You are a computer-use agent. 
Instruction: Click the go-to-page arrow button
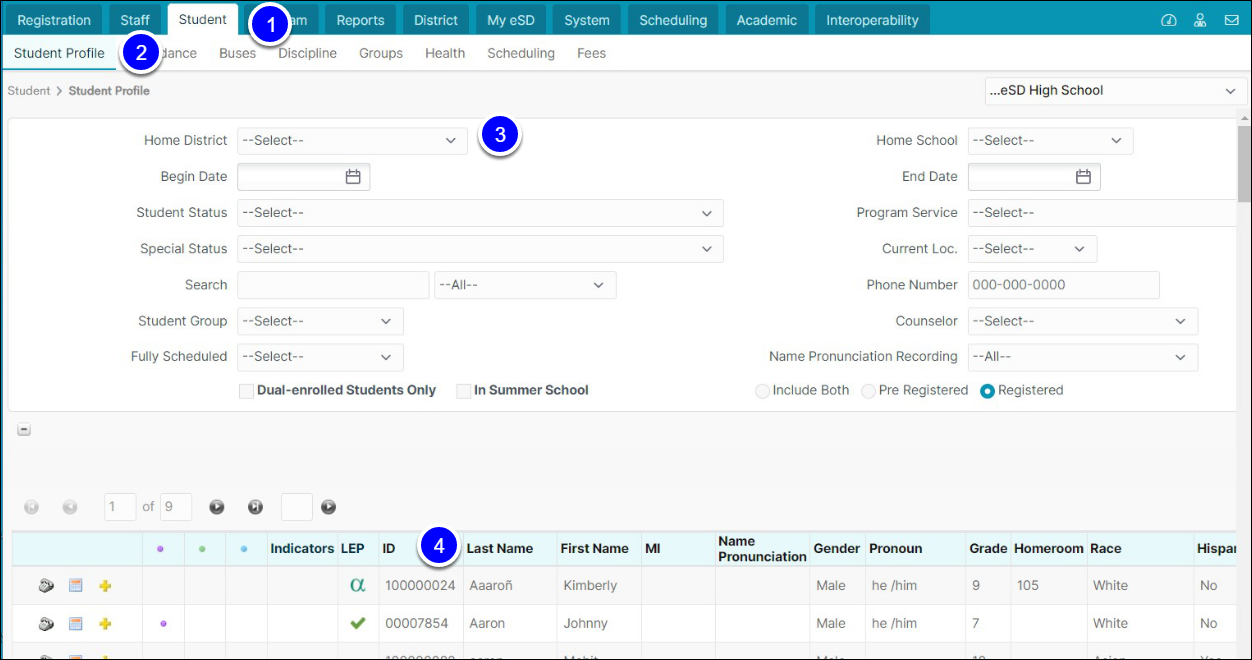coord(328,507)
